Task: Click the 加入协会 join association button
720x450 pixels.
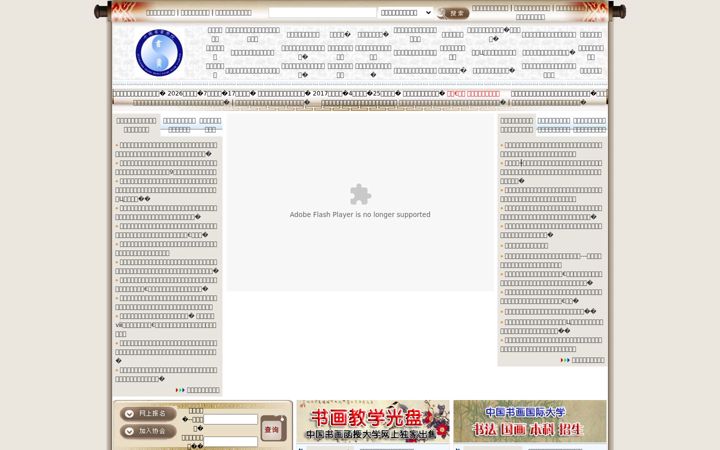Action: 148,431
